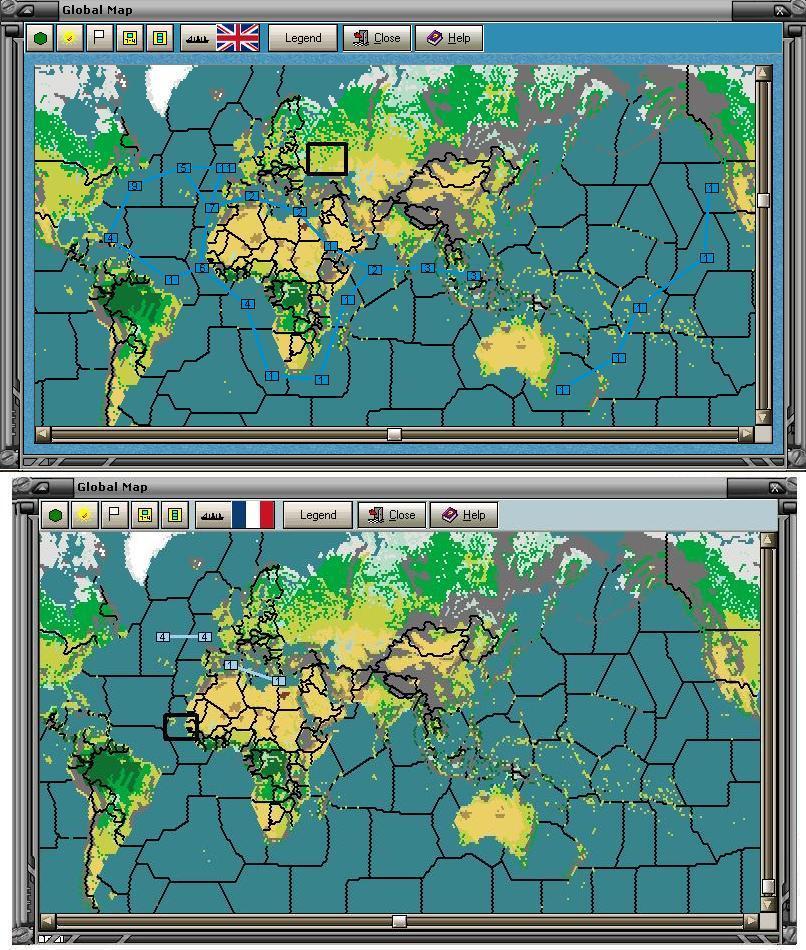Click left arrow of British map horizontal scrollbar
The height and width of the screenshot is (950, 806).
42,433
